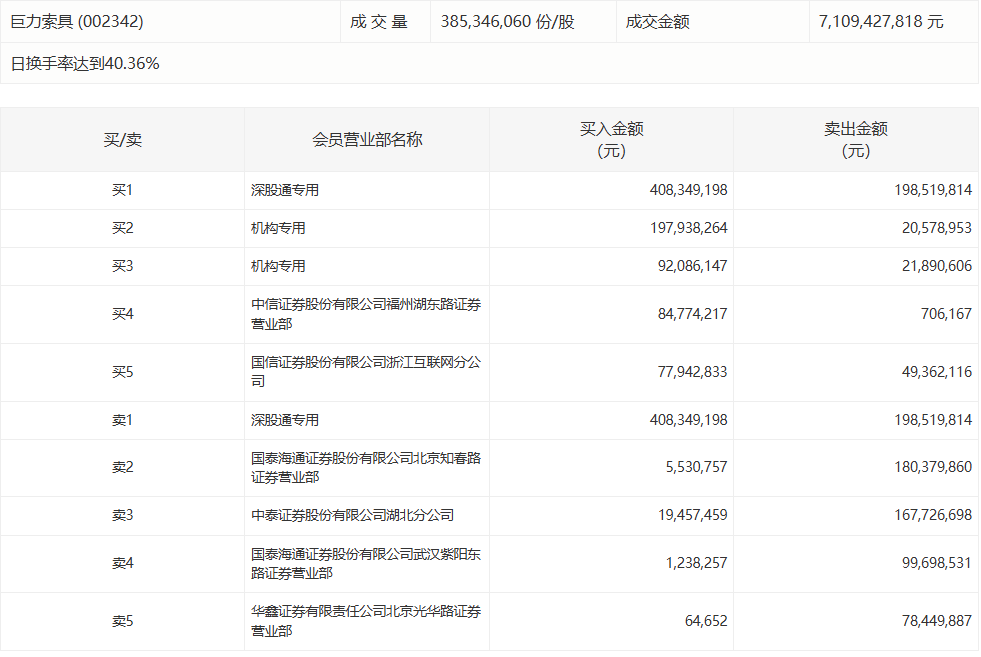Image resolution: width=981 pixels, height=657 pixels.
Task: Open 国信证券浙江互联网分公司 entry
Action: [x=365, y=372]
